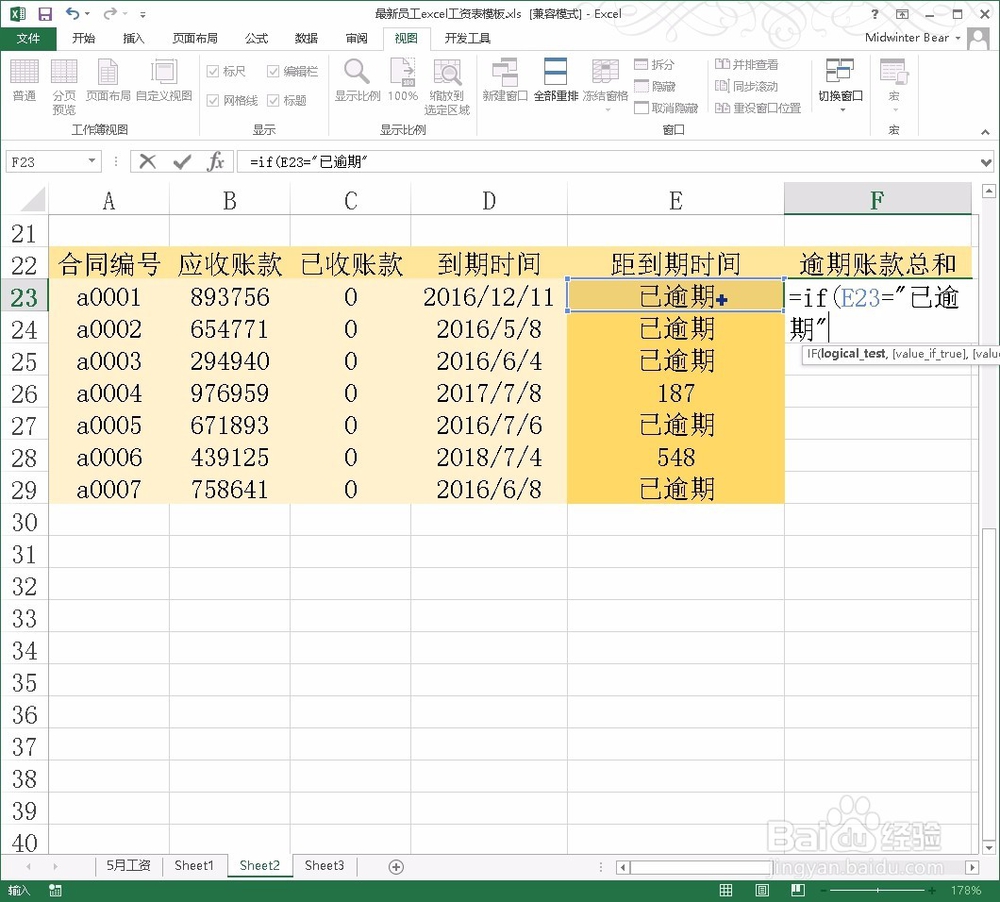Open a New Window (新建窗口)
The image size is (1000, 902).
(505, 80)
